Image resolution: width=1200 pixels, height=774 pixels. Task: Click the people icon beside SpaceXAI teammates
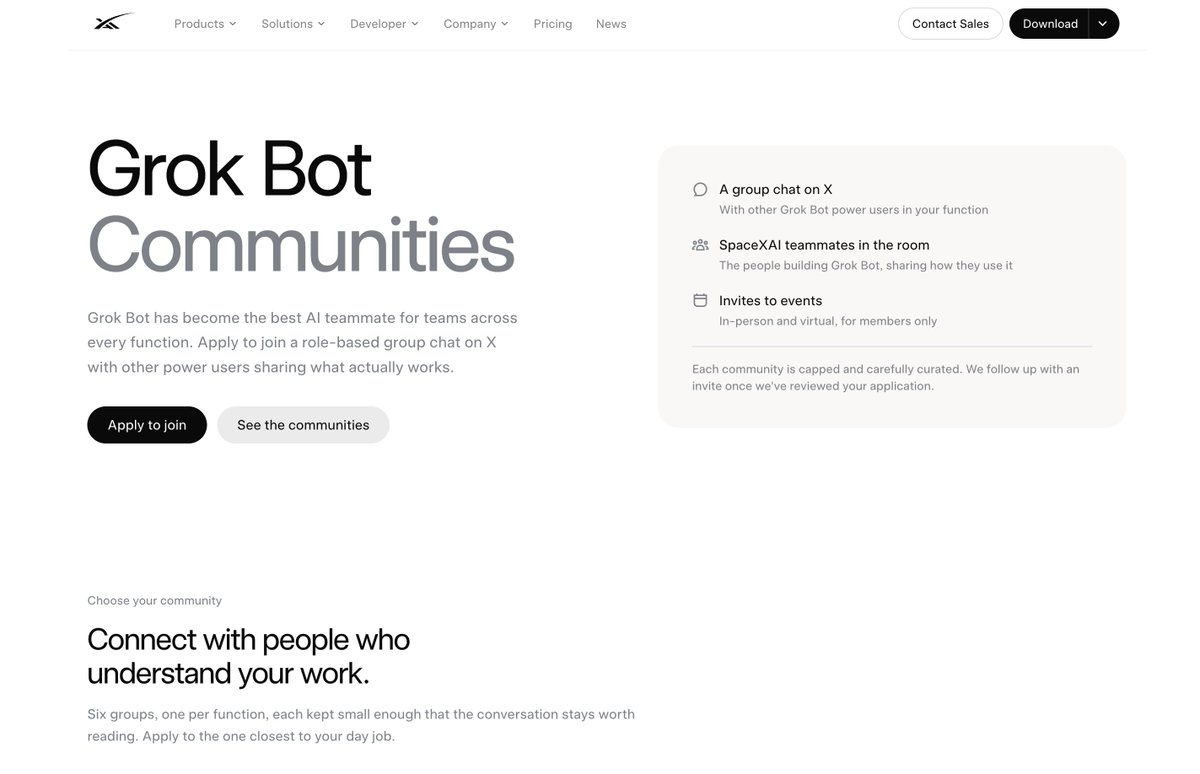[700, 245]
